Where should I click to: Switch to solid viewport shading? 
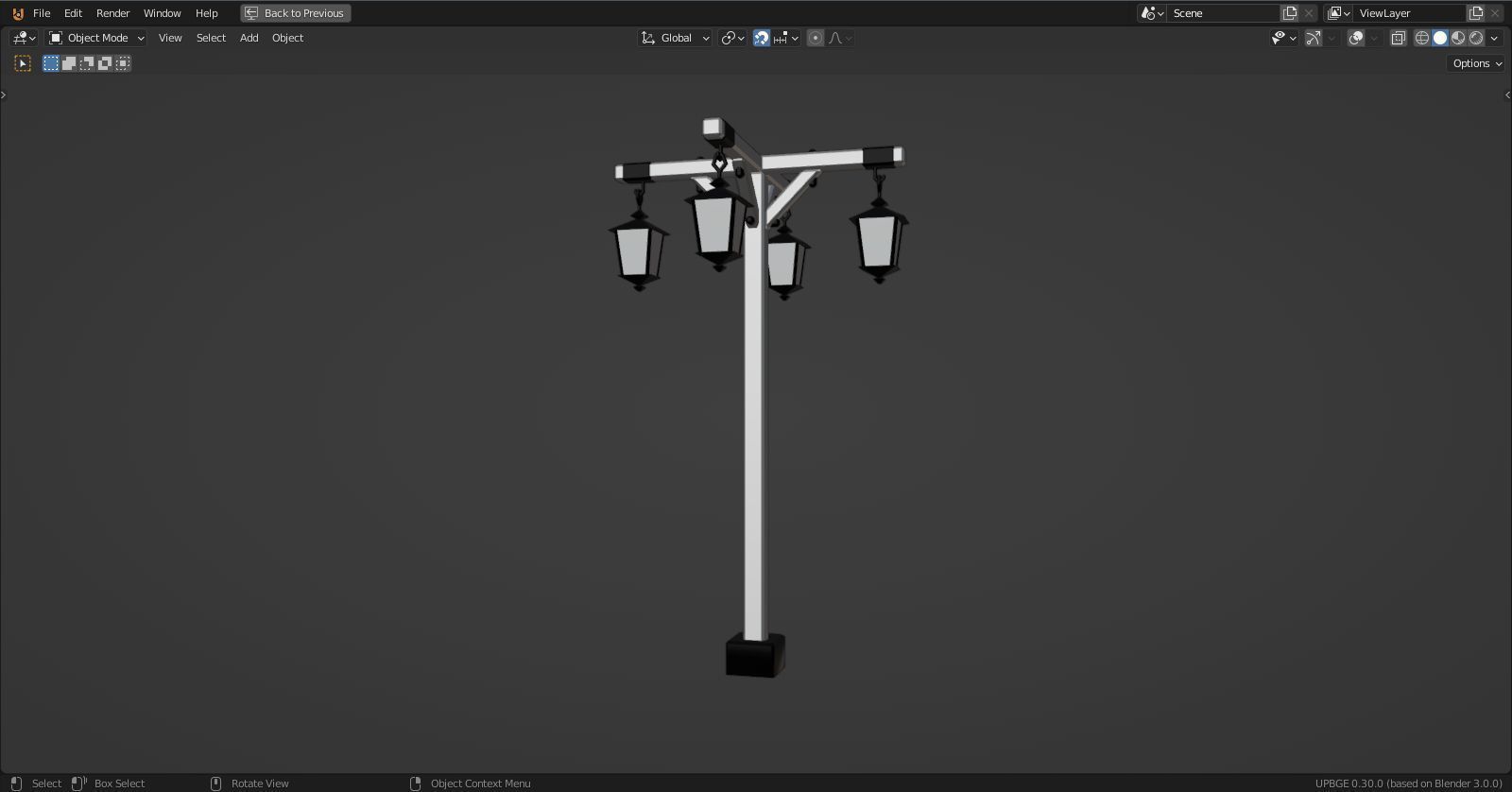click(1440, 38)
